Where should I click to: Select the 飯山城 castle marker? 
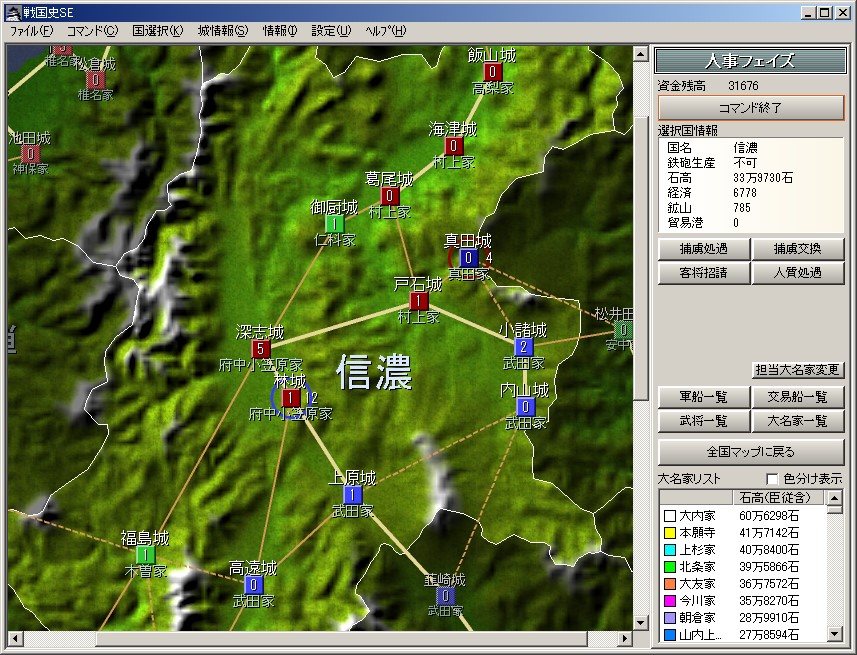492,72
